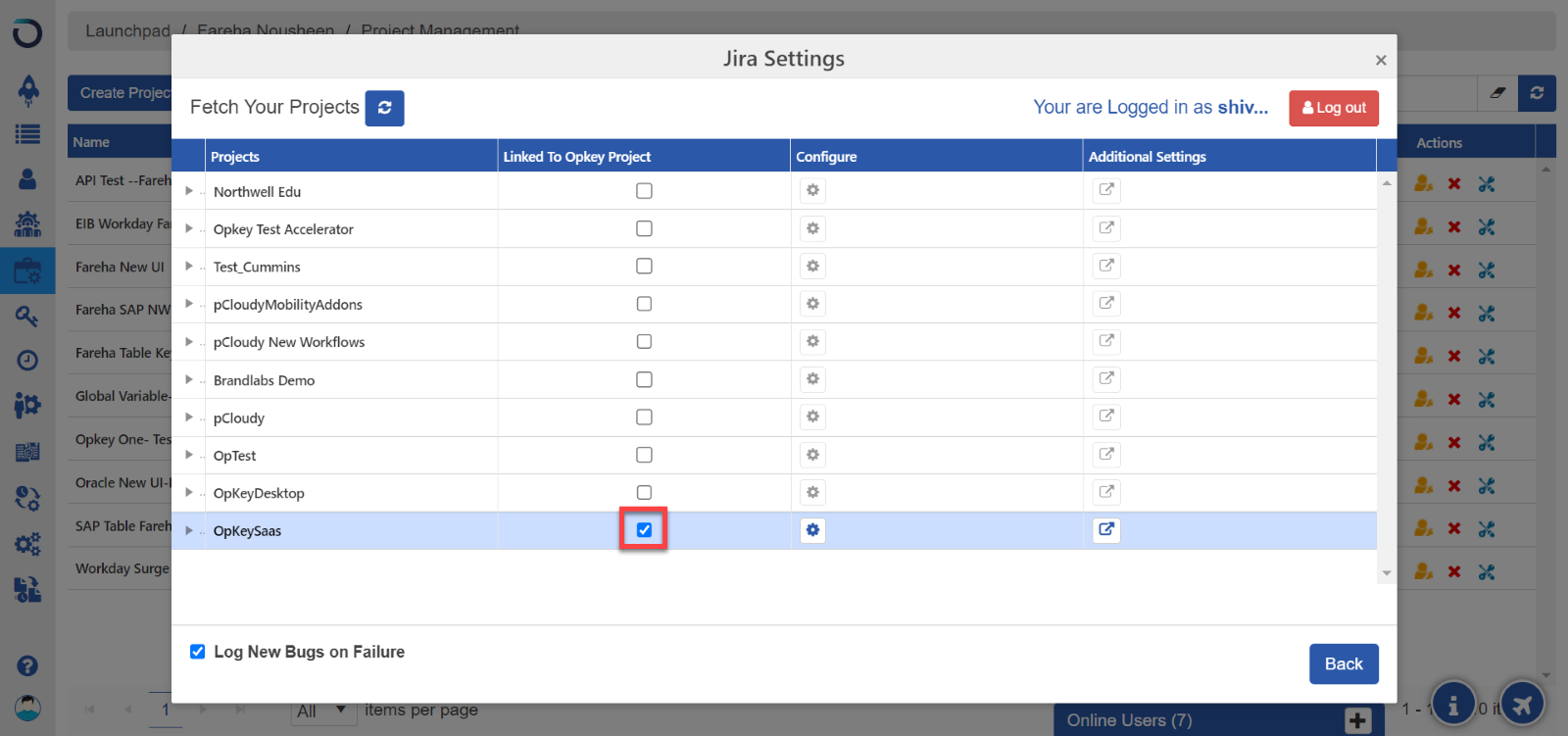
Task: Open configure gear for OpKeySaas
Action: click(x=812, y=530)
